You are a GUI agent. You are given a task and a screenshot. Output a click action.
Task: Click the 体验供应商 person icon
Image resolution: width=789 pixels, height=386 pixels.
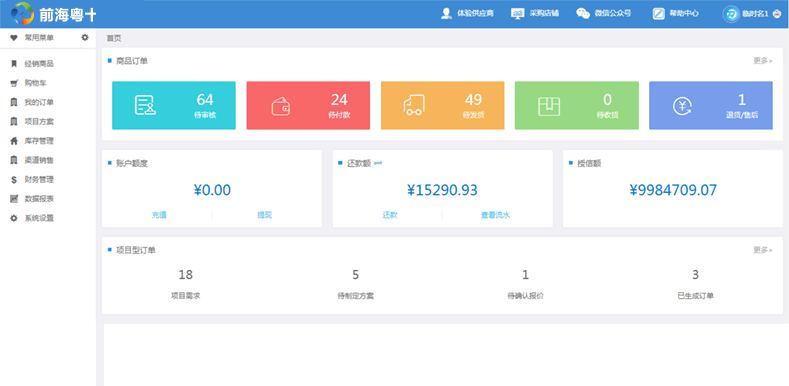(x=446, y=14)
